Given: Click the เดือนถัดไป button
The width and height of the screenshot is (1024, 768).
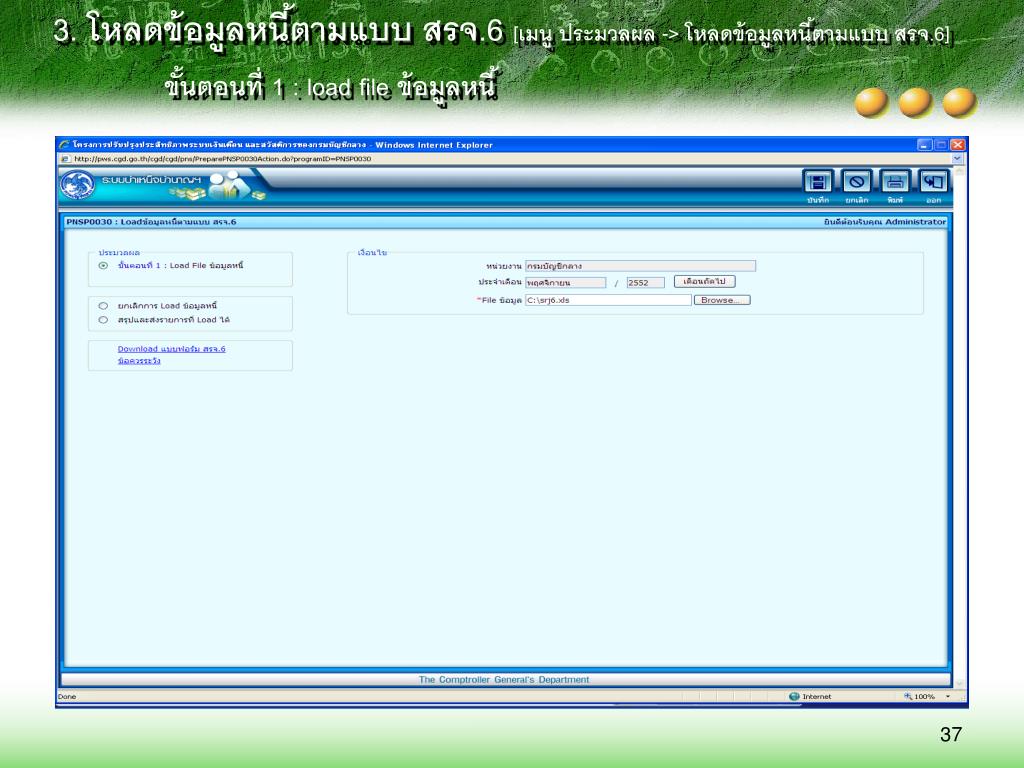Looking at the screenshot, I should [x=705, y=281].
